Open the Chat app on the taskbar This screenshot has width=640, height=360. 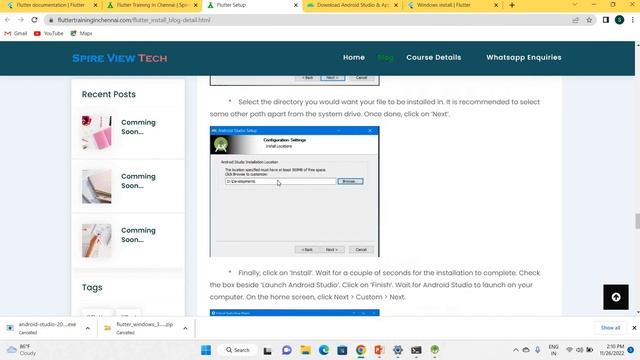point(287,350)
